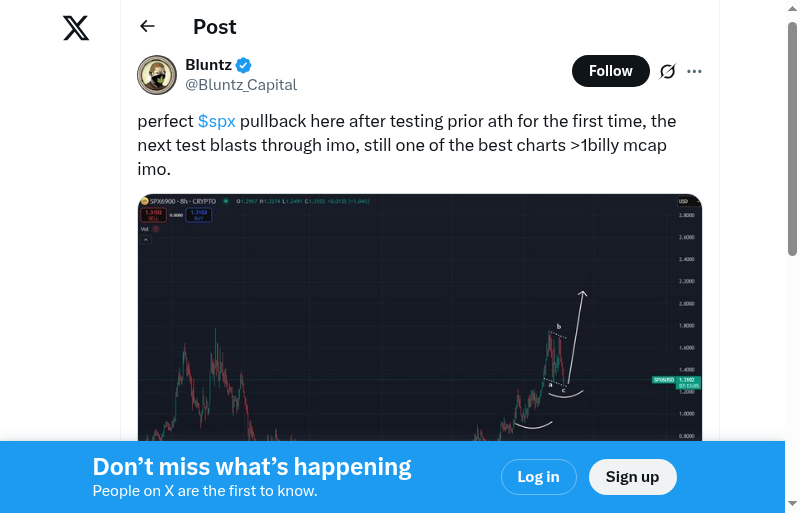Viewport: 800px width, 513px height.
Task: Click the @Bluntz_Capital handle
Action: pyautogui.click(x=241, y=85)
